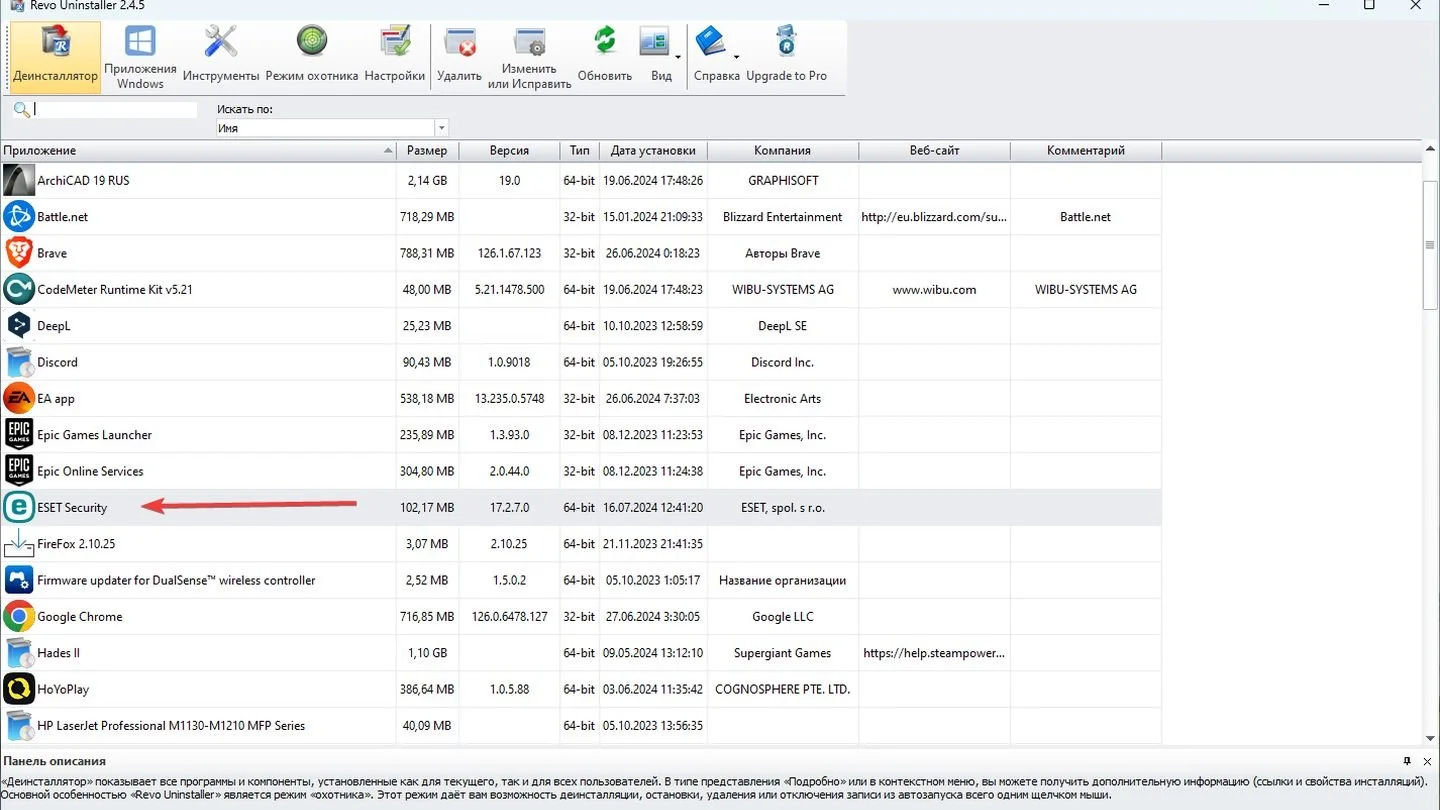This screenshot has height=810, width=1440.
Task: Expand the Справка dropdown arrow
Action: (737, 57)
